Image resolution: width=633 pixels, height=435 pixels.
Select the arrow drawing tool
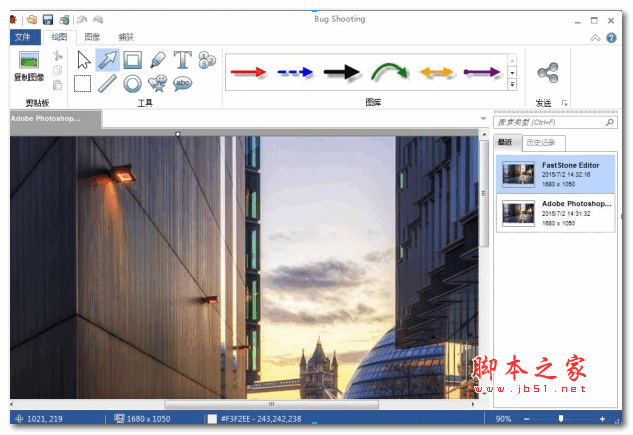(108, 60)
